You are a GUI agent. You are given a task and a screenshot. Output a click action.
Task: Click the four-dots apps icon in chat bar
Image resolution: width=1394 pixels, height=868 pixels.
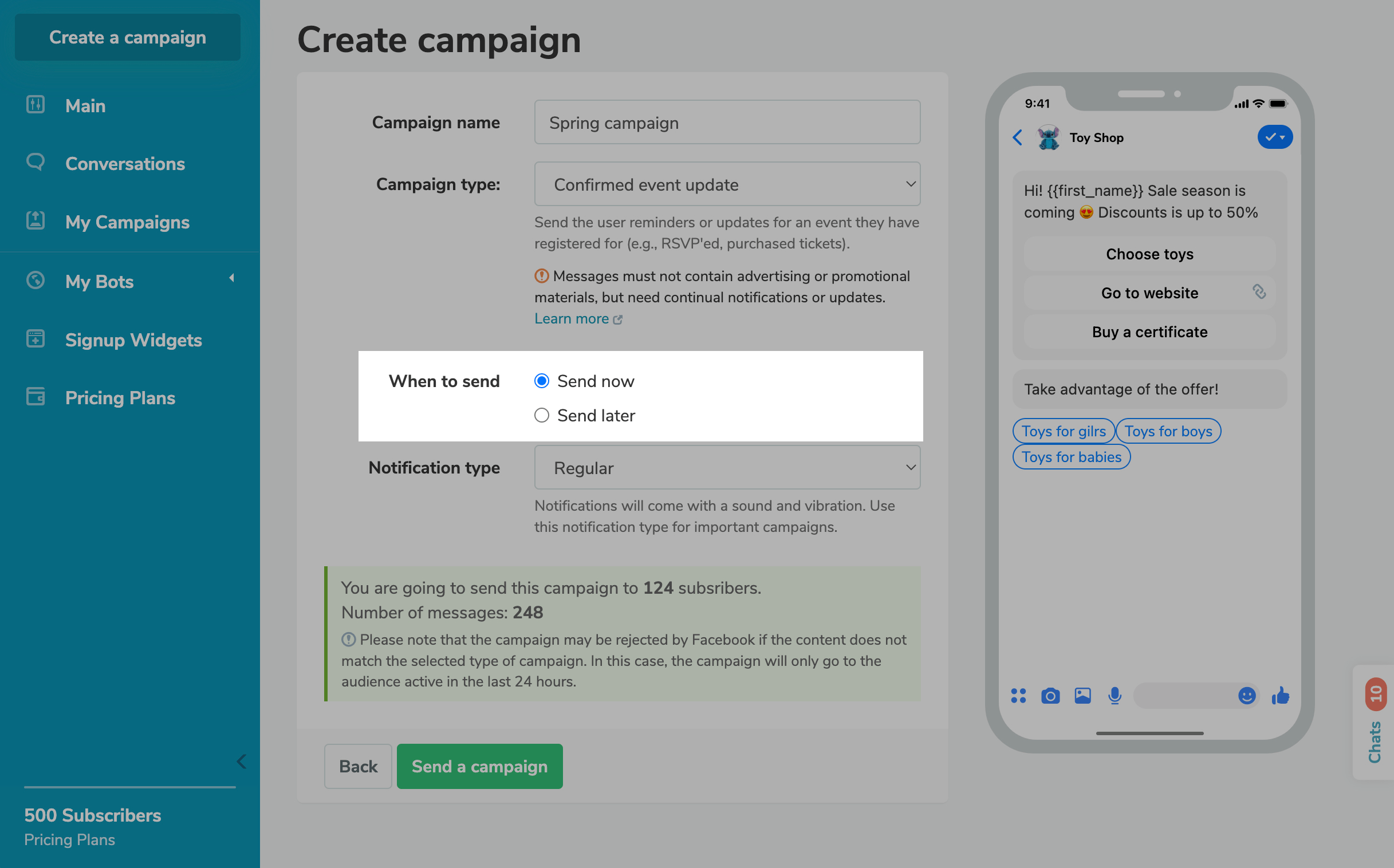pos(1018,696)
